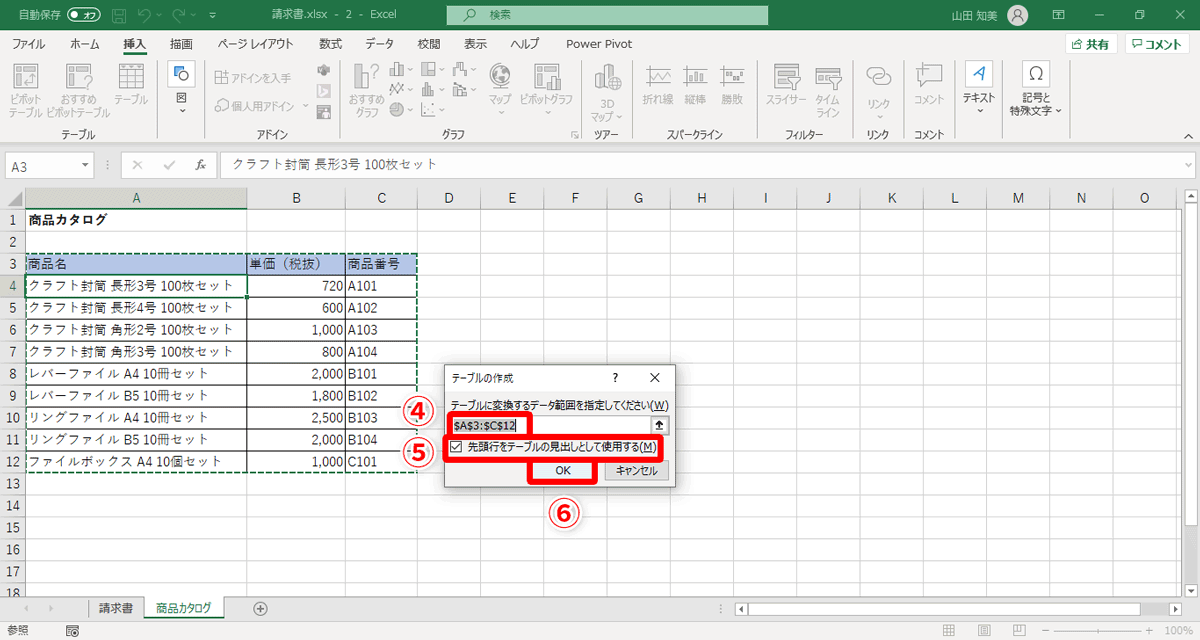Click the user account avatar icon
The image size is (1200, 640).
point(1018,15)
